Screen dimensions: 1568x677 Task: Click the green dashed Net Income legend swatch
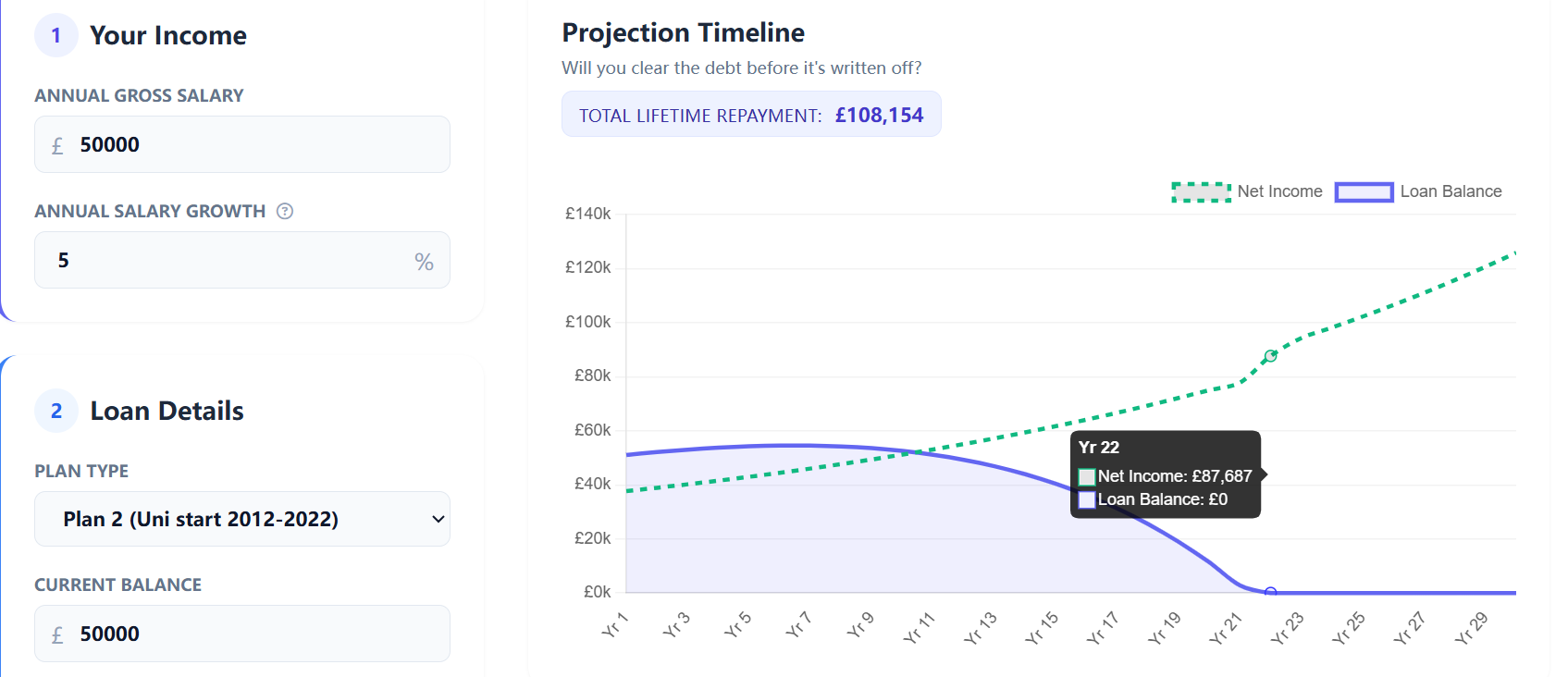click(1201, 191)
